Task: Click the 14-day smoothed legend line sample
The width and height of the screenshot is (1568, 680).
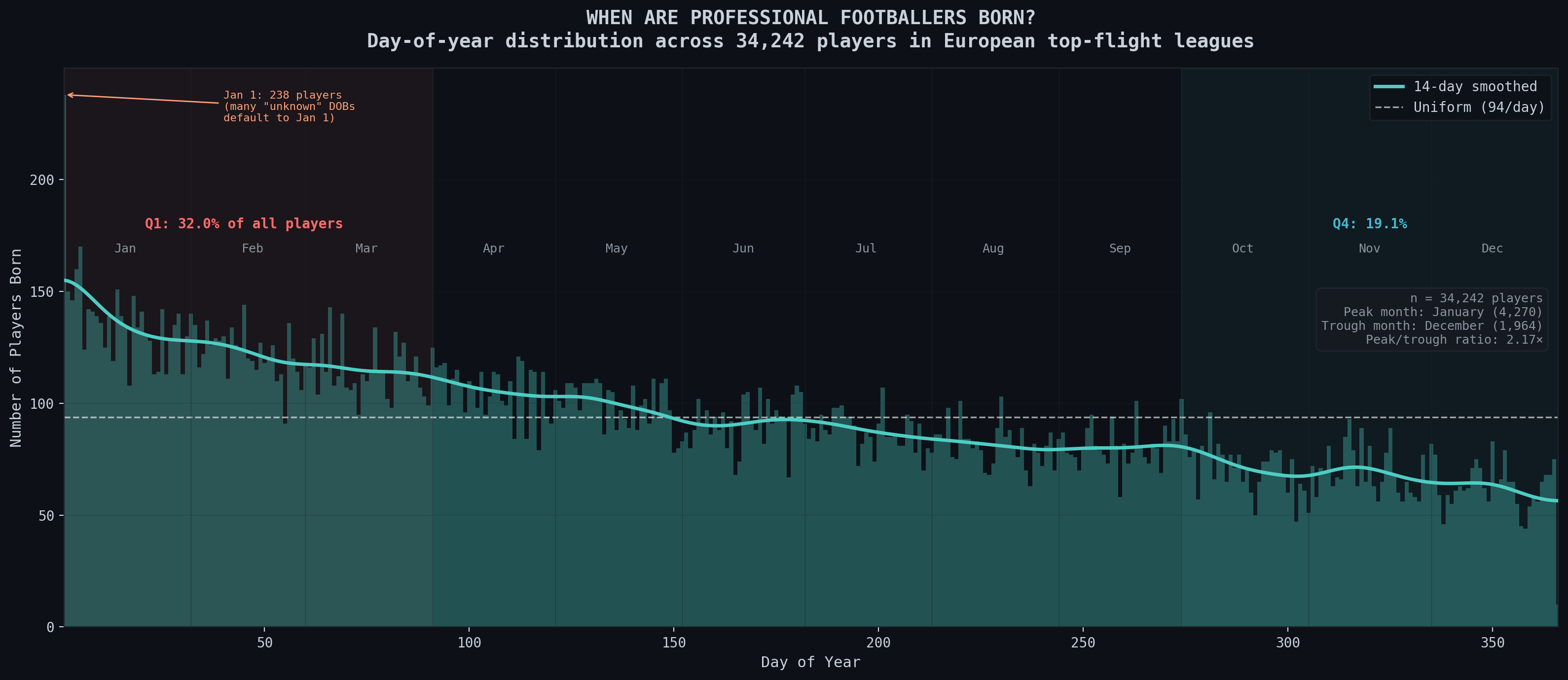Action: (1389, 87)
